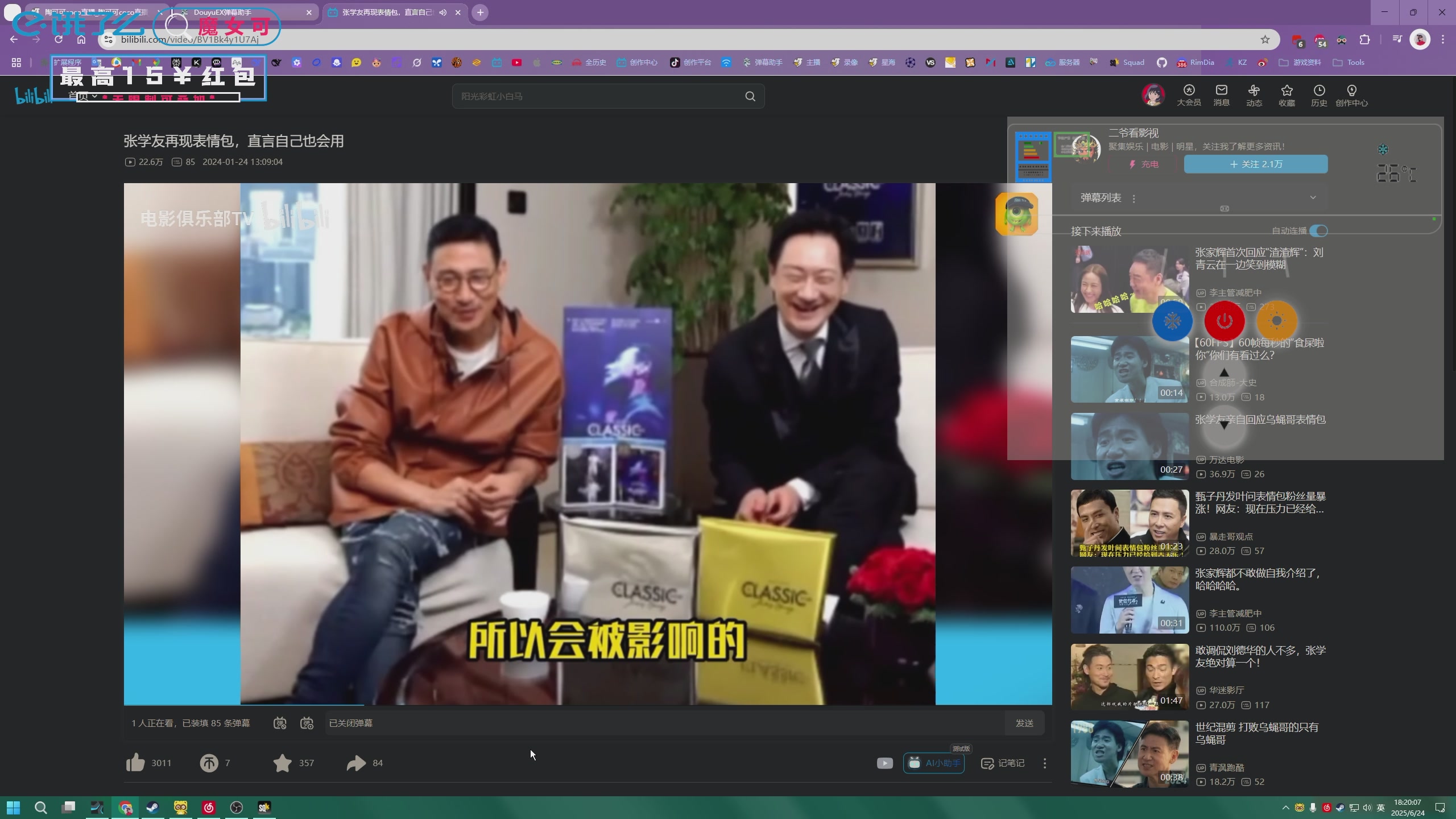The height and width of the screenshot is (819, 1456).
Task: Open the browser extensions puzzle icon
Action: 1364,39
